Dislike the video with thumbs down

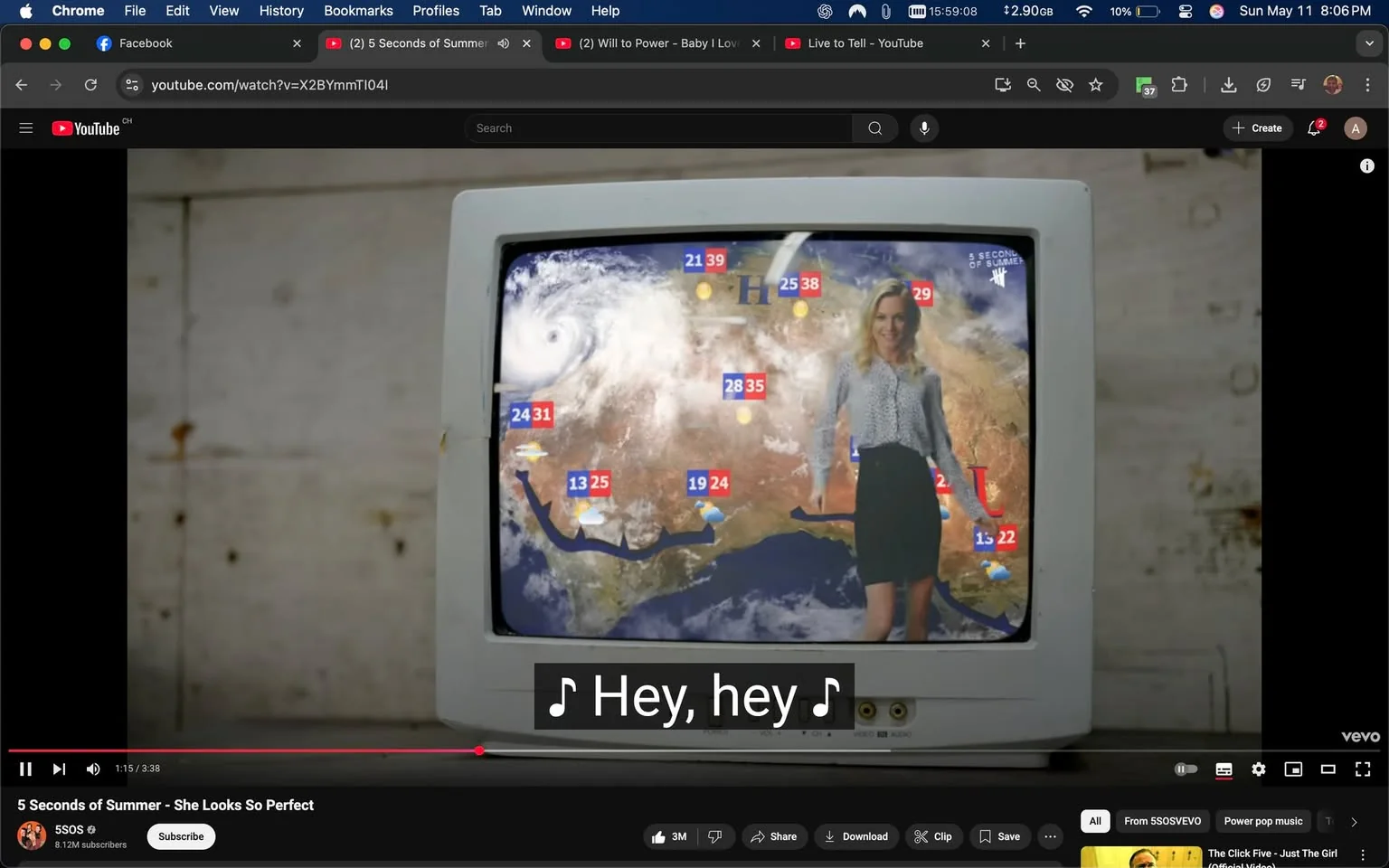715,836
